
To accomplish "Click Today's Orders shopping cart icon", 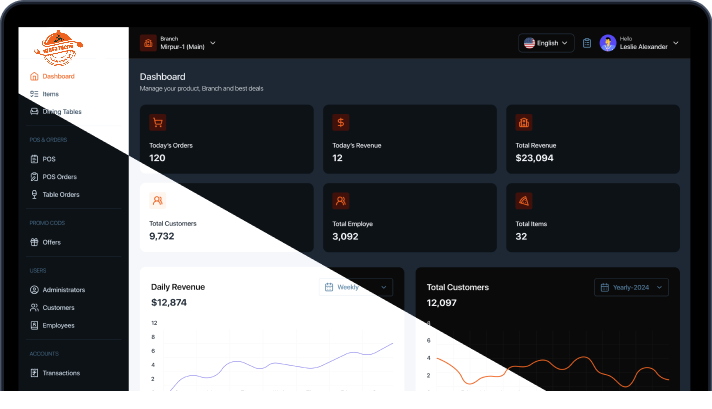I will pos(157,122).
